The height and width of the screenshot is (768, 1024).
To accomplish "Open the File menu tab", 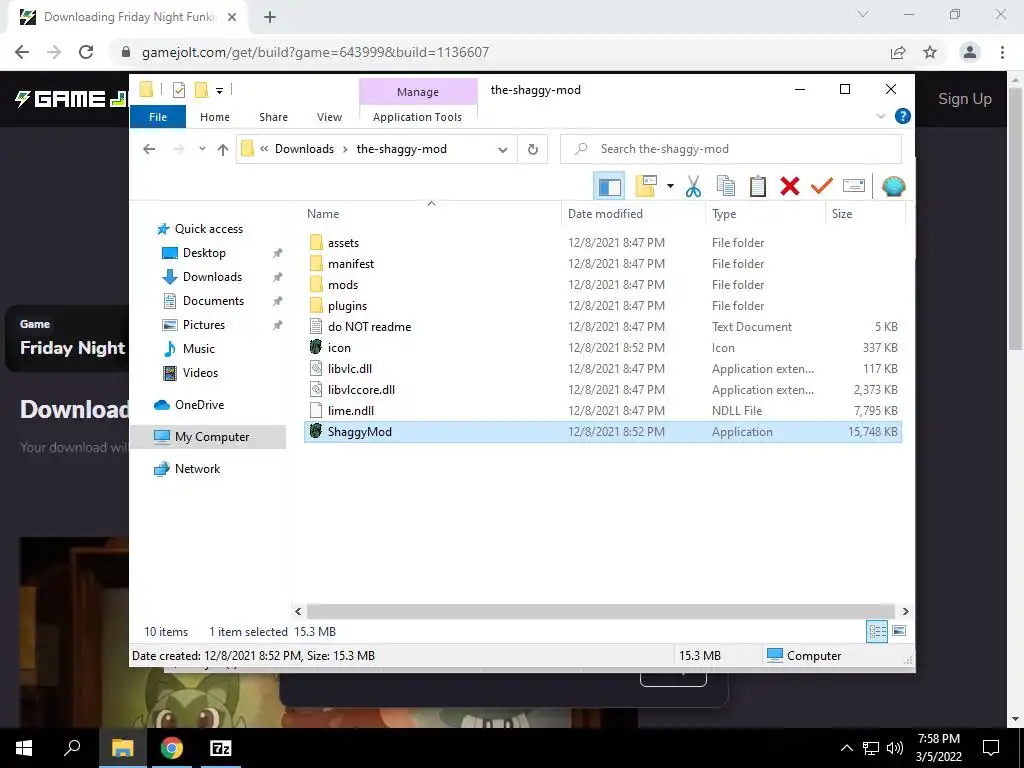I will pos(158,117).
